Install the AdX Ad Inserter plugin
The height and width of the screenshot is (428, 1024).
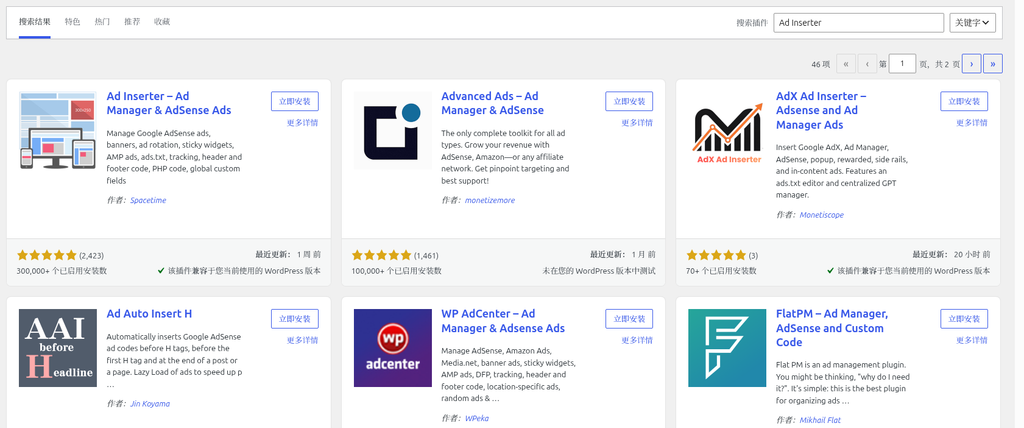click(964, 101)
